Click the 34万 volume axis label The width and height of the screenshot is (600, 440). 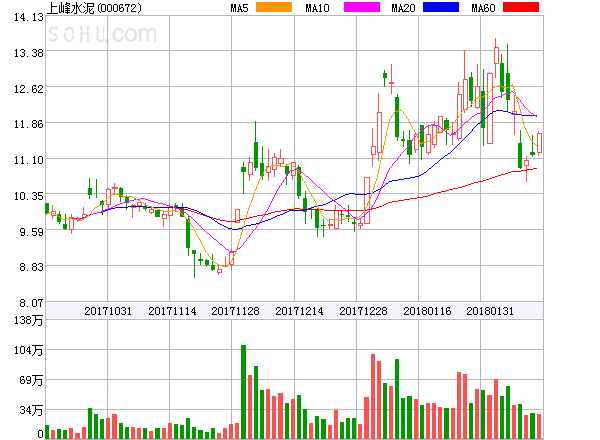tap(31, 411)
